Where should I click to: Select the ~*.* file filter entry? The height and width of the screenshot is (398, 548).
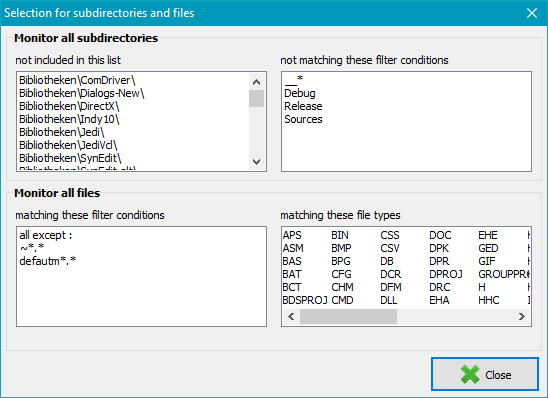(x=32, y=248)
